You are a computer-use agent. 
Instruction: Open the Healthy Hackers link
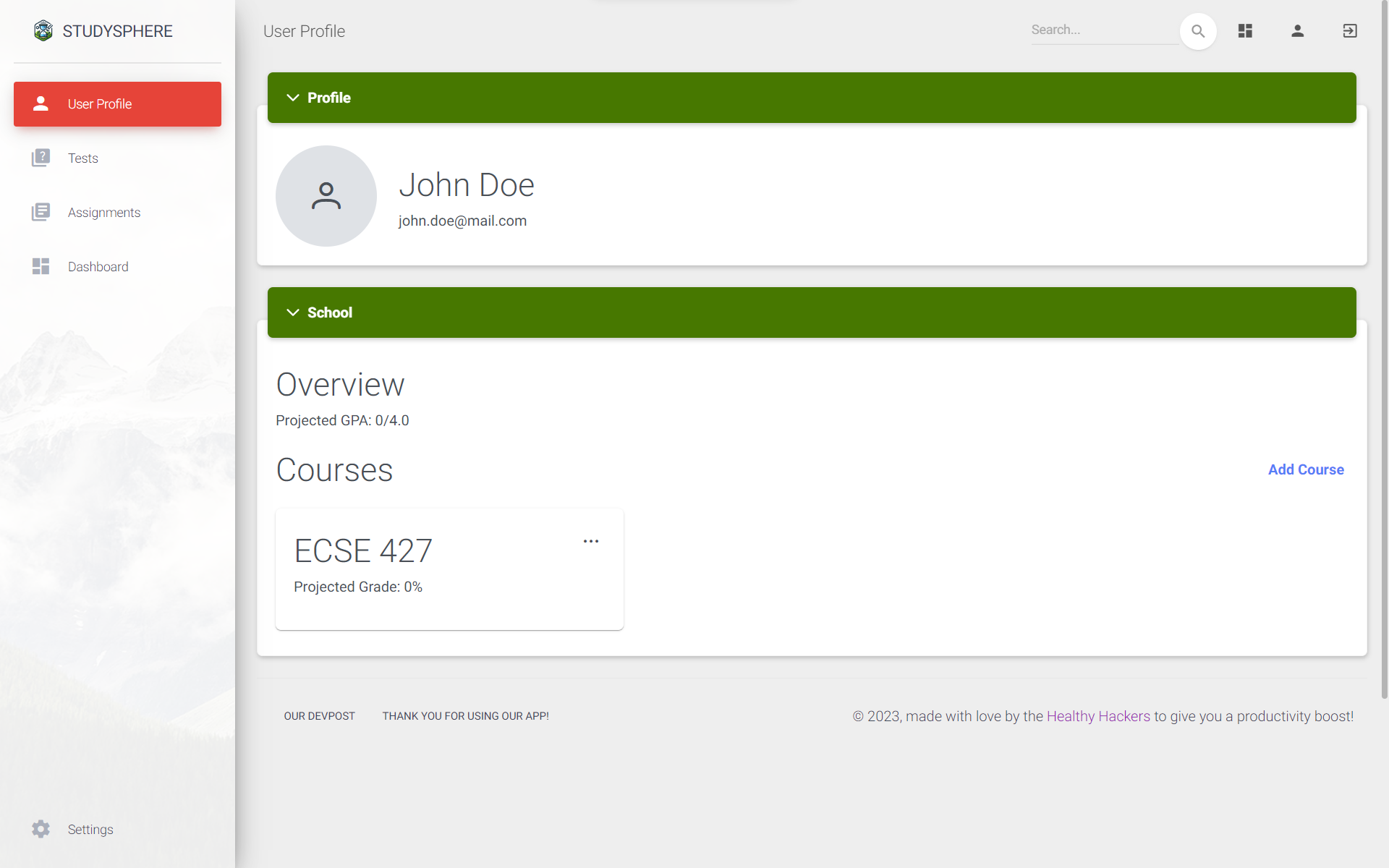coord(1097,716)
